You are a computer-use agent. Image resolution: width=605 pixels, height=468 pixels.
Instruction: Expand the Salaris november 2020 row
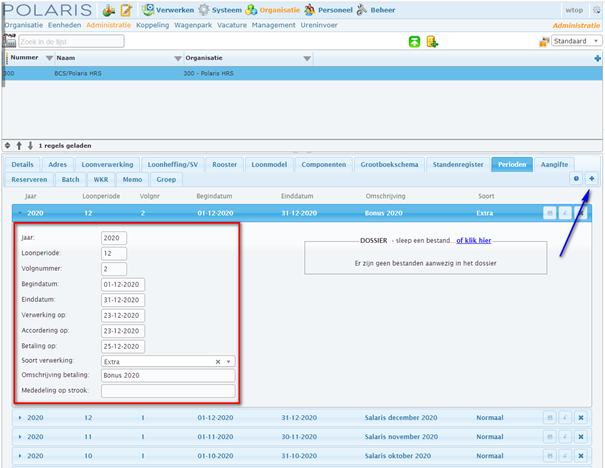(x=20, y=437)
